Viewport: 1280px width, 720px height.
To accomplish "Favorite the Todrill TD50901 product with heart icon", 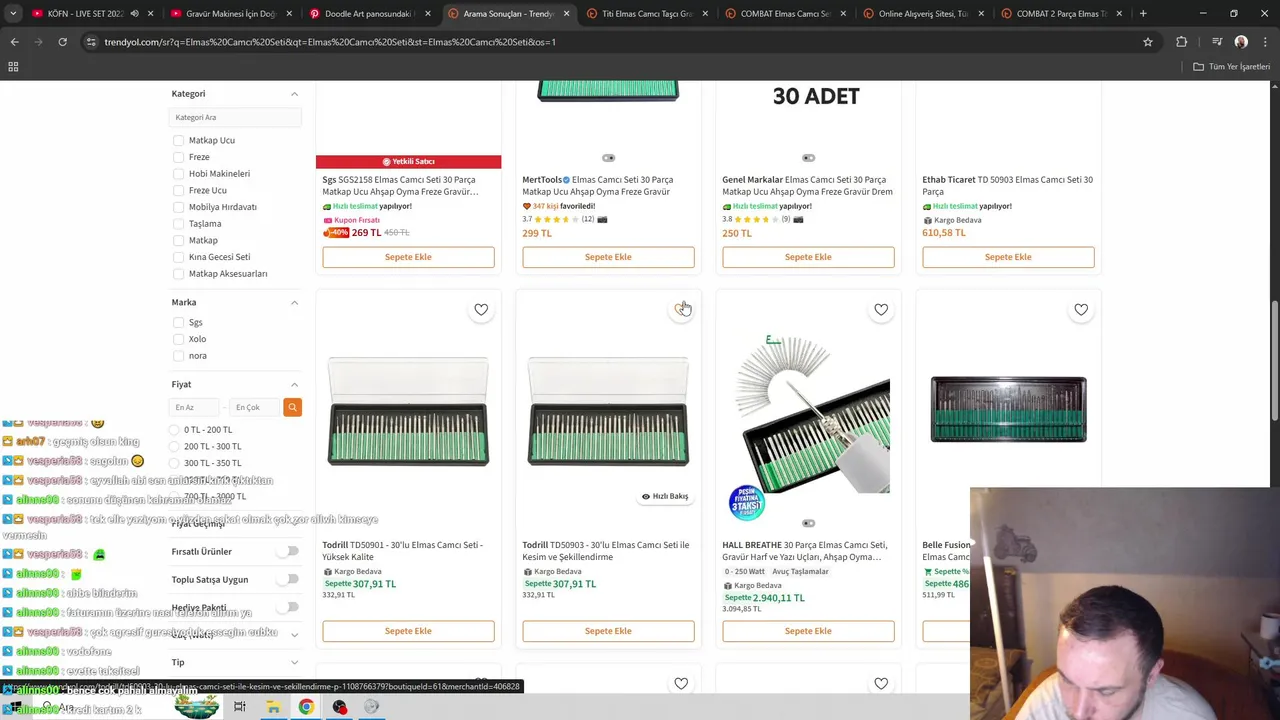I will tap(481, 310).
